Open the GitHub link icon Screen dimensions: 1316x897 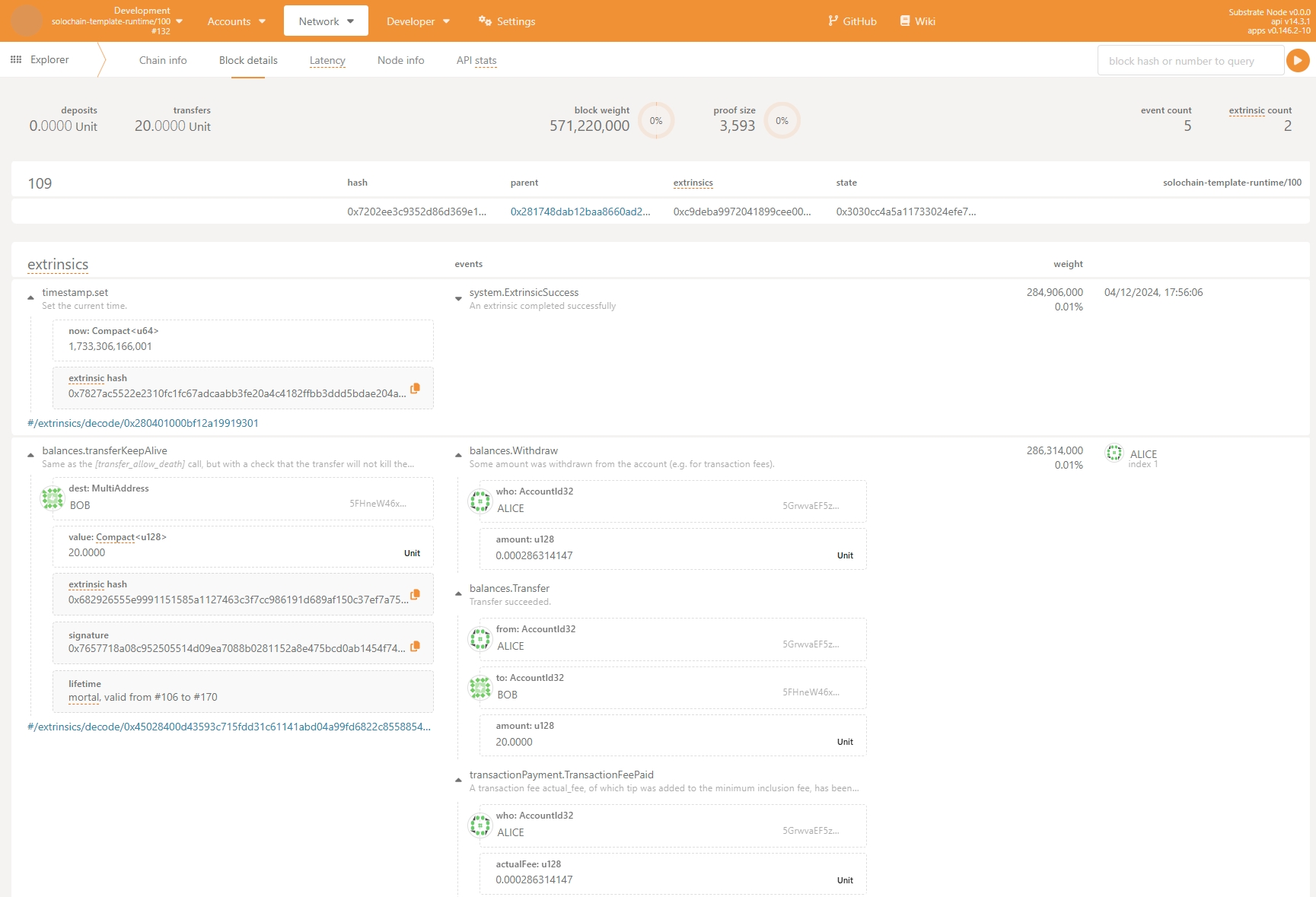coord(833,21)
